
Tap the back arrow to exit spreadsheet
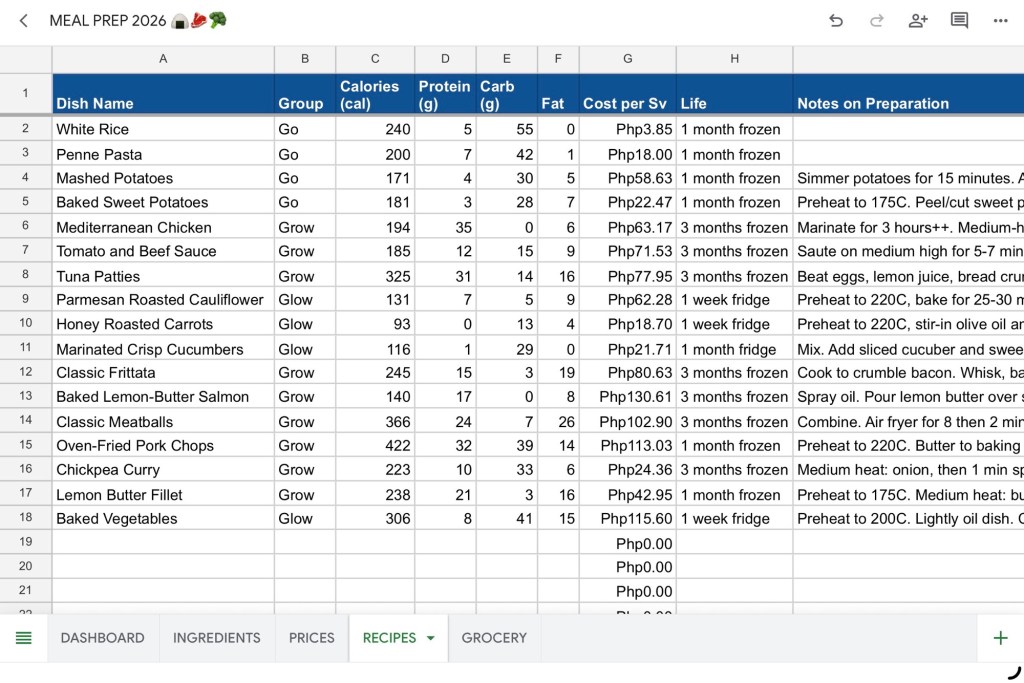pyautogui.click(x=24, y=21)
